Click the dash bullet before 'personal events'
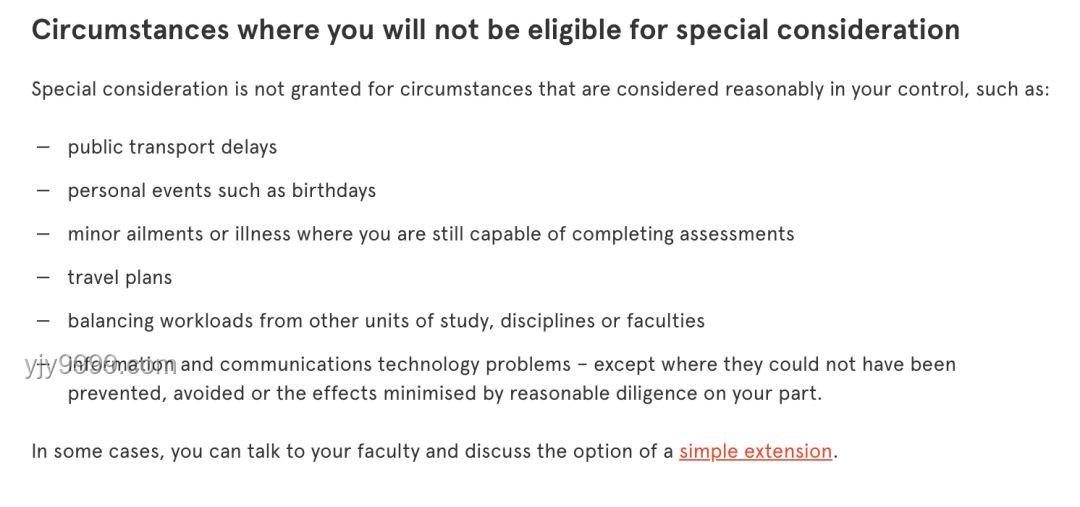The width and height of the screenshot is (1080, 507). click(x=43, y=191)
